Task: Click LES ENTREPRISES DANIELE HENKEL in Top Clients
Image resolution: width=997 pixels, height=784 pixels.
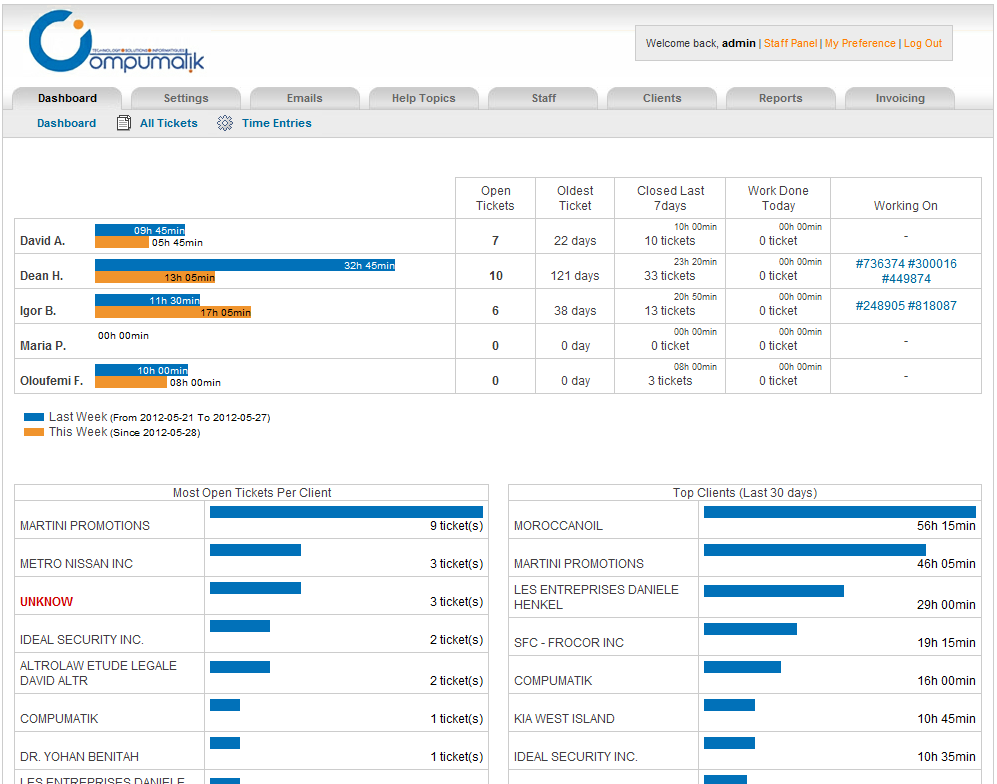Action: (x=596, y=597)
